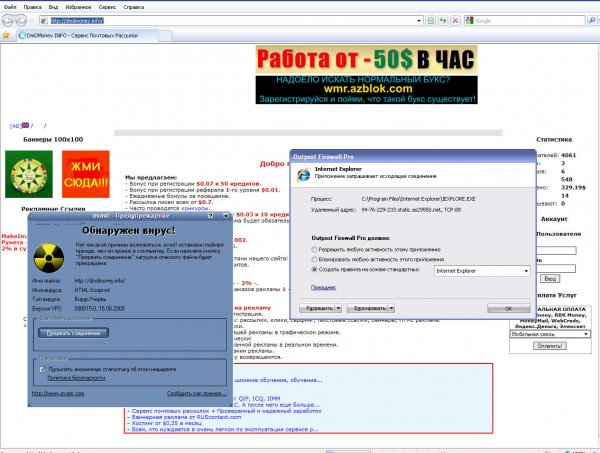
Task: Focus the password field under Аккаунт
Action: [x=556, y=269]
